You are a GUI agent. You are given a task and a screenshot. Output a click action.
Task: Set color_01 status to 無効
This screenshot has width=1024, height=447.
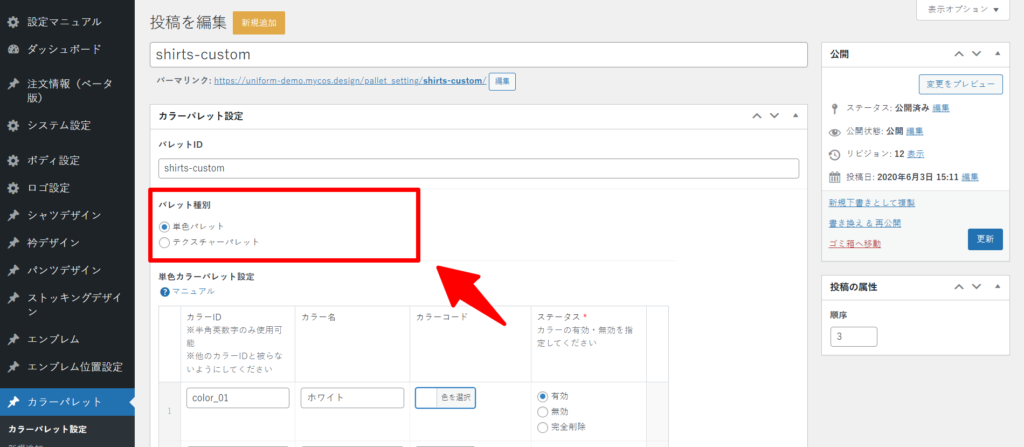tap(542, 412)
